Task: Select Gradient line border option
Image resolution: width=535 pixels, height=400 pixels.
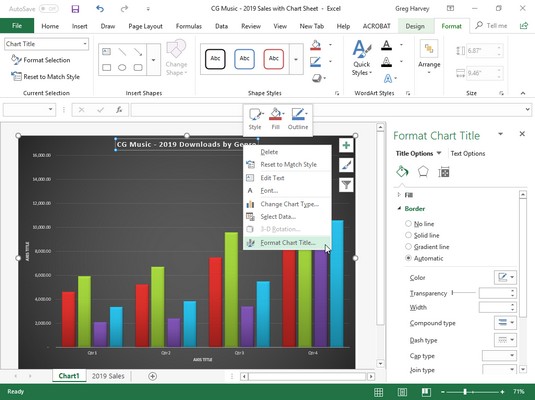Action: [x=408, y=246]
